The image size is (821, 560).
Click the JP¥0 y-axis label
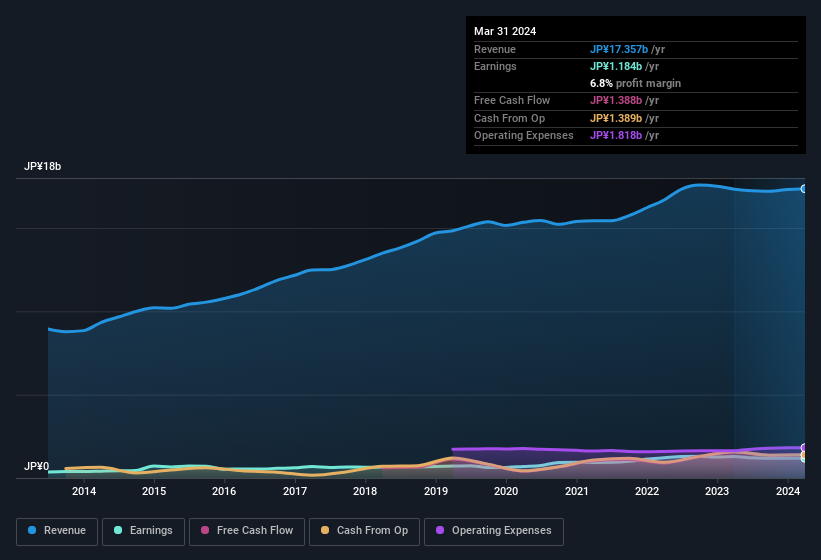point(36,467)
